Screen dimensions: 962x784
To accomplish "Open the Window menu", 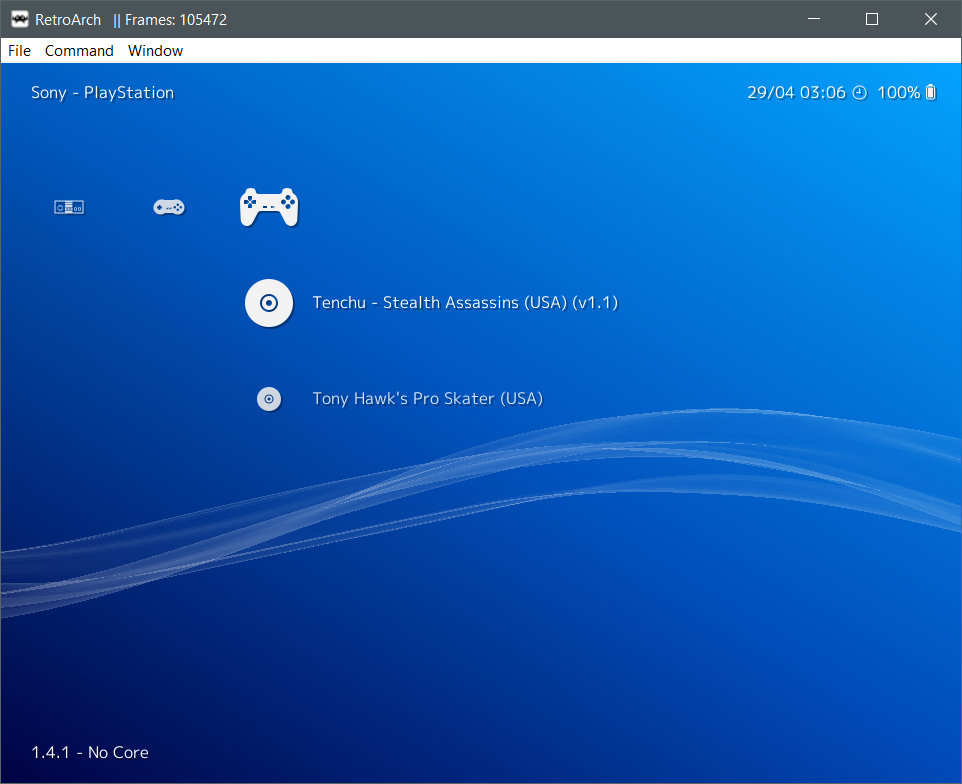I will click(x=155, y=51).
